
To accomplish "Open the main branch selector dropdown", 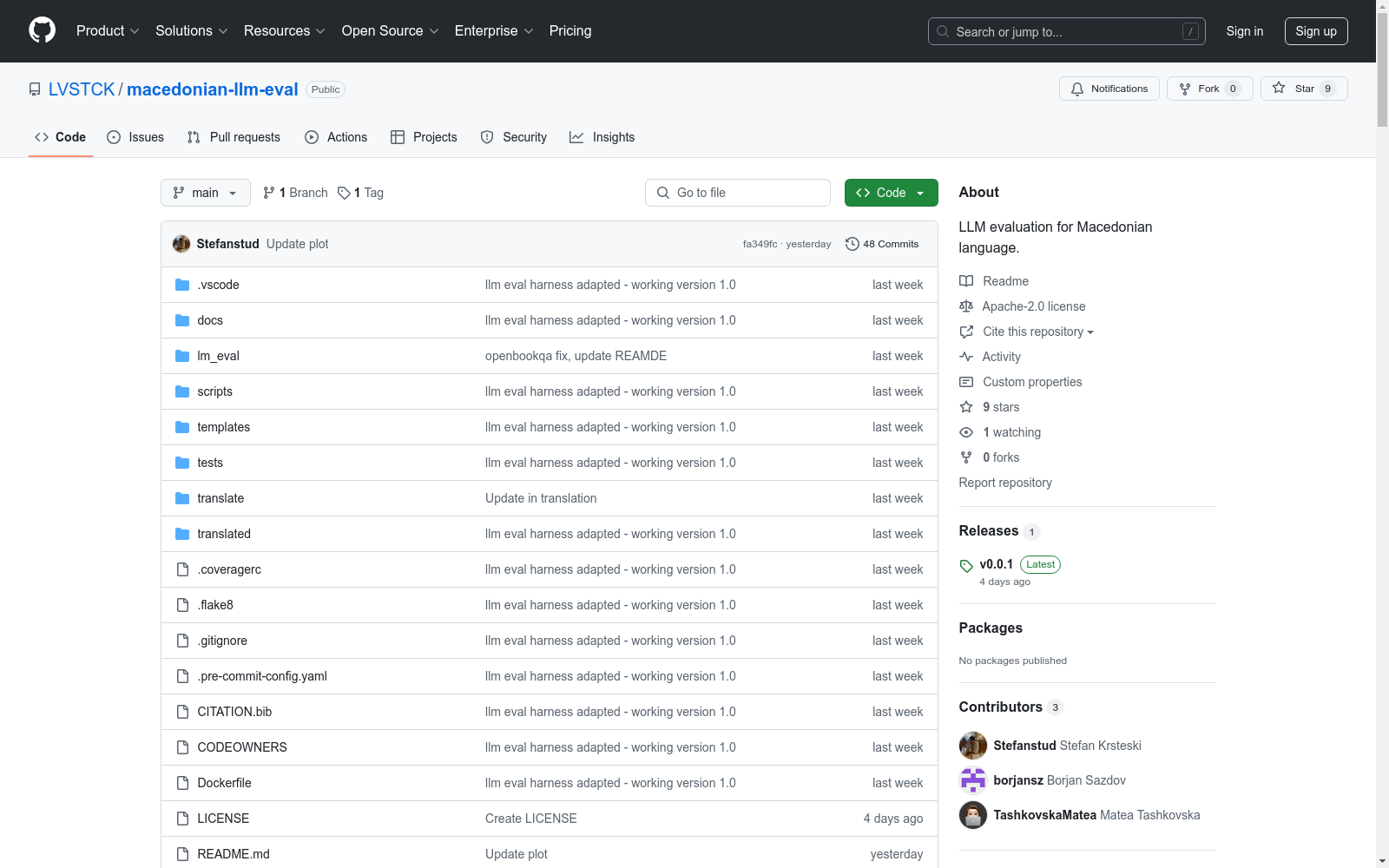I will (206, 193).
